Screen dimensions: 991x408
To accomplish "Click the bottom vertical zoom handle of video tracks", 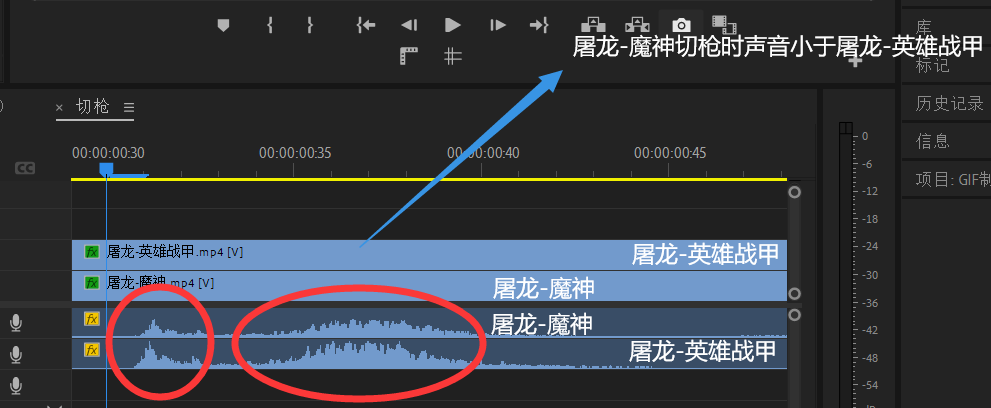I will (x=794, y=294).
